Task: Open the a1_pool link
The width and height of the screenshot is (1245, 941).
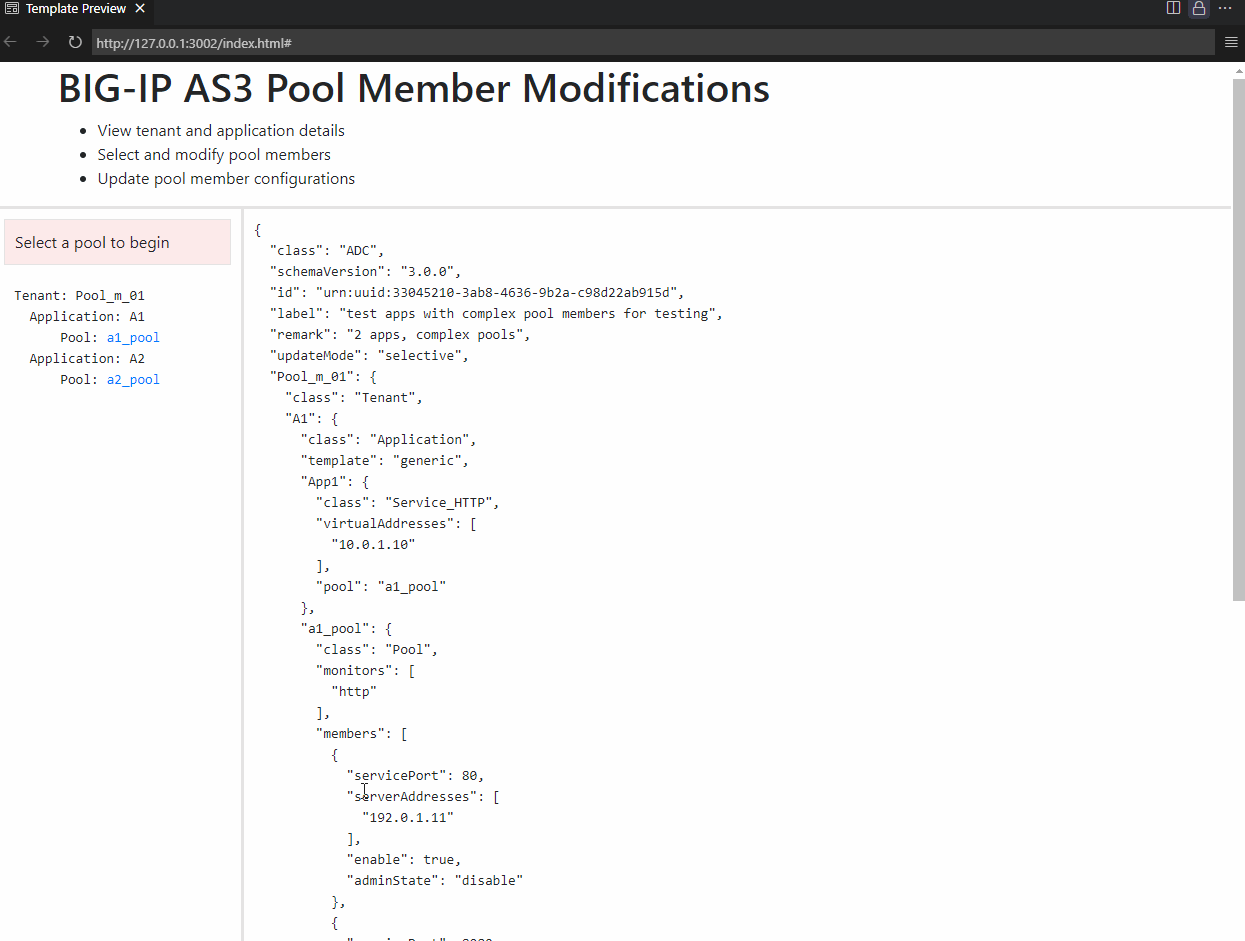Action: (133, 338)
